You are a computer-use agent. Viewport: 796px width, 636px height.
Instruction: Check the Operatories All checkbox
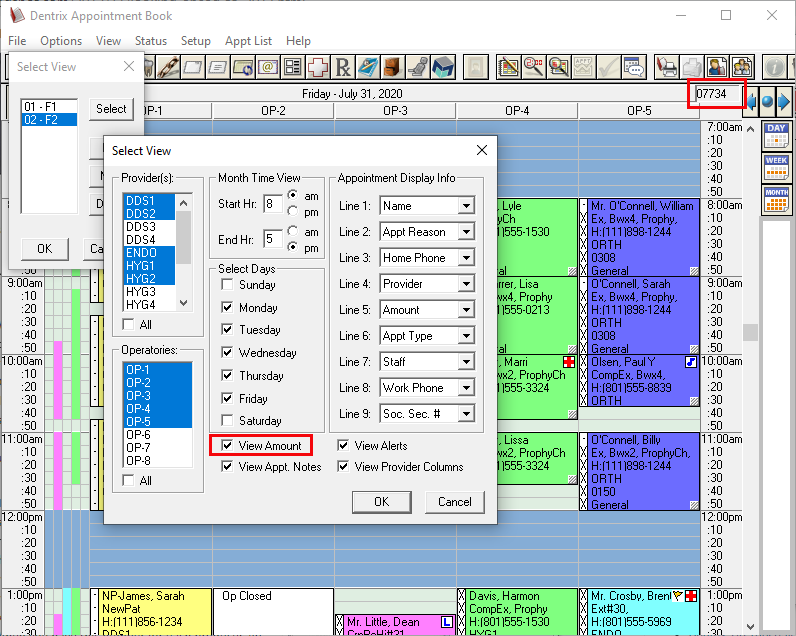pyautogui.click(x=128, y=480)
